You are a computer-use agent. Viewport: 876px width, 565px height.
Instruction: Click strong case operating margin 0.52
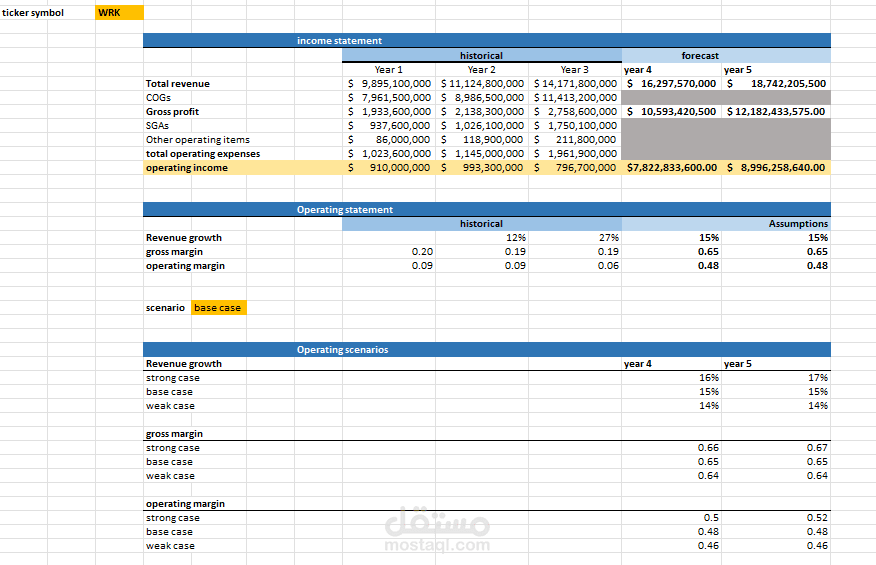click(776, 517)
